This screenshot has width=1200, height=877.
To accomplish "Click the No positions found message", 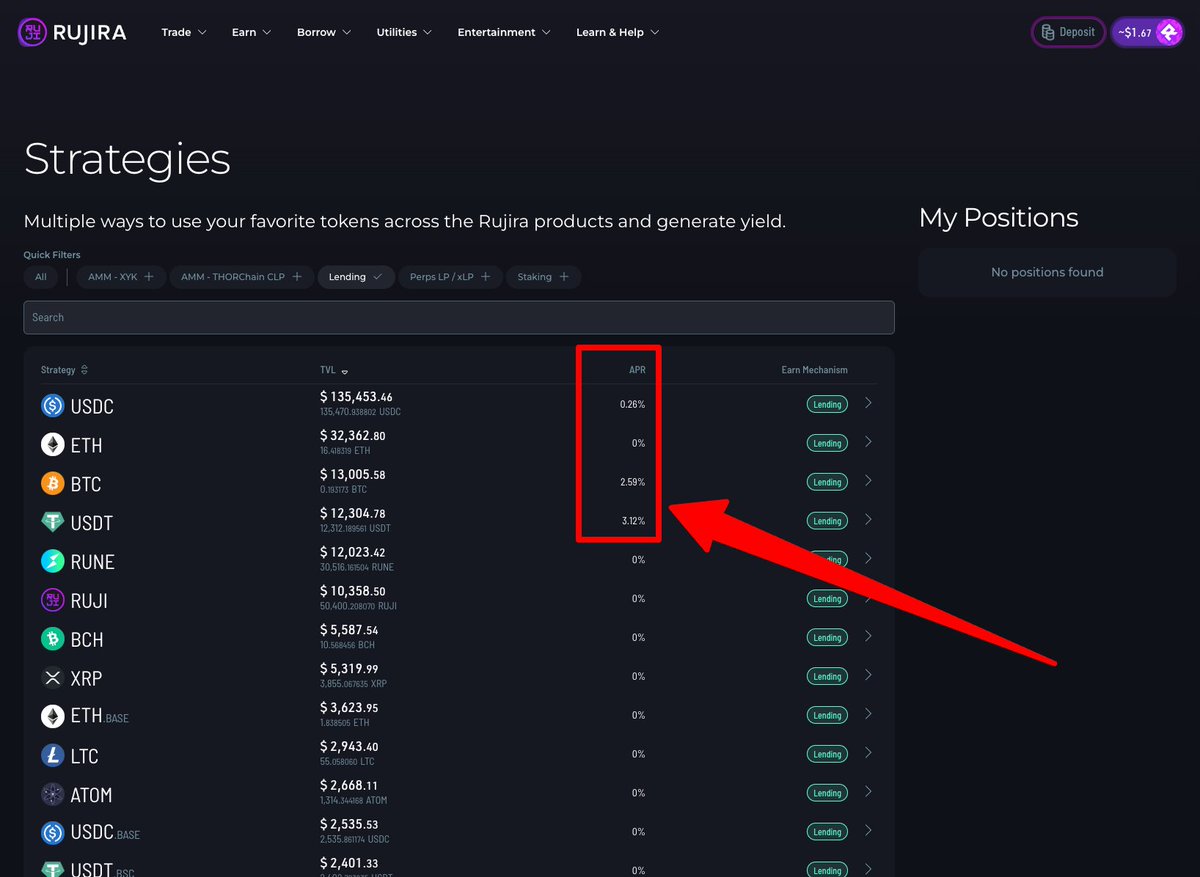I will 1047,272.
